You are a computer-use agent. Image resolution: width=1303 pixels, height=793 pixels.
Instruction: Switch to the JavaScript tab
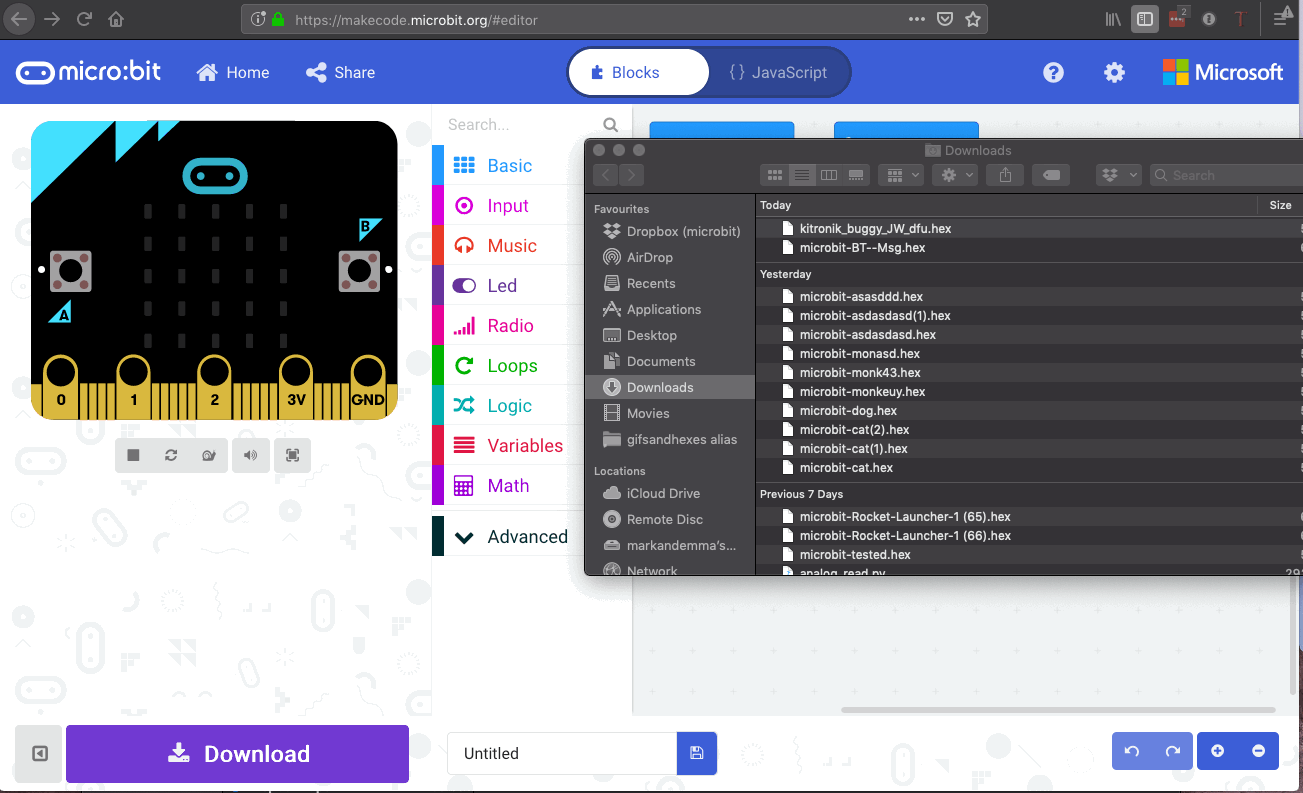(781, 72)
